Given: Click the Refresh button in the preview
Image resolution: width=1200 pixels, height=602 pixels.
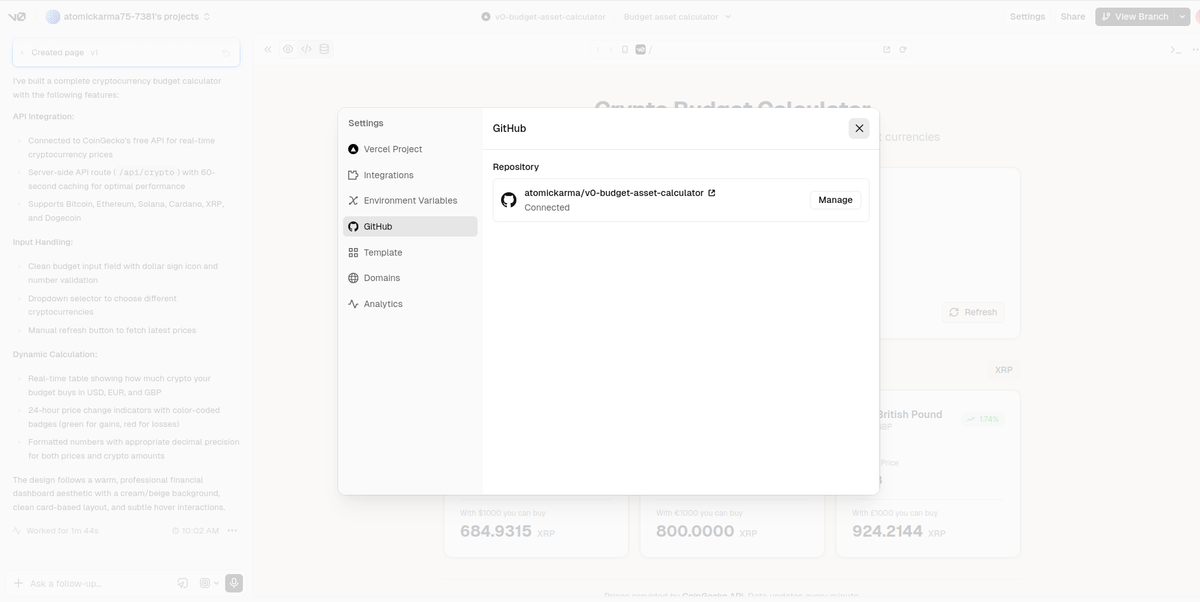Looking at the screenshot, I should coord(973,312).
